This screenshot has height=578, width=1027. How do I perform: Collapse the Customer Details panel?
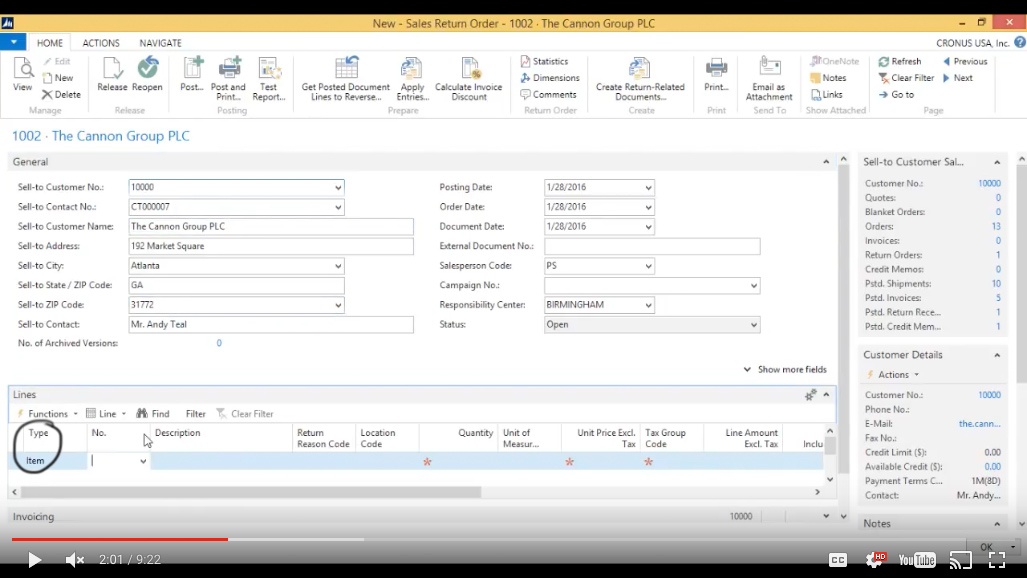tap(997, 355)
